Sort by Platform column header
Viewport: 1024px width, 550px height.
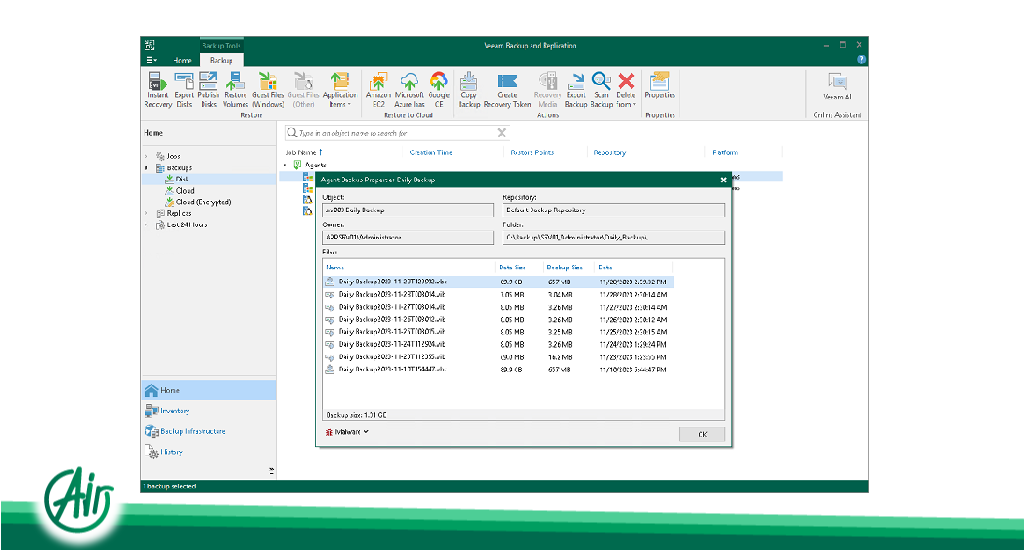(x=725, y=152)
